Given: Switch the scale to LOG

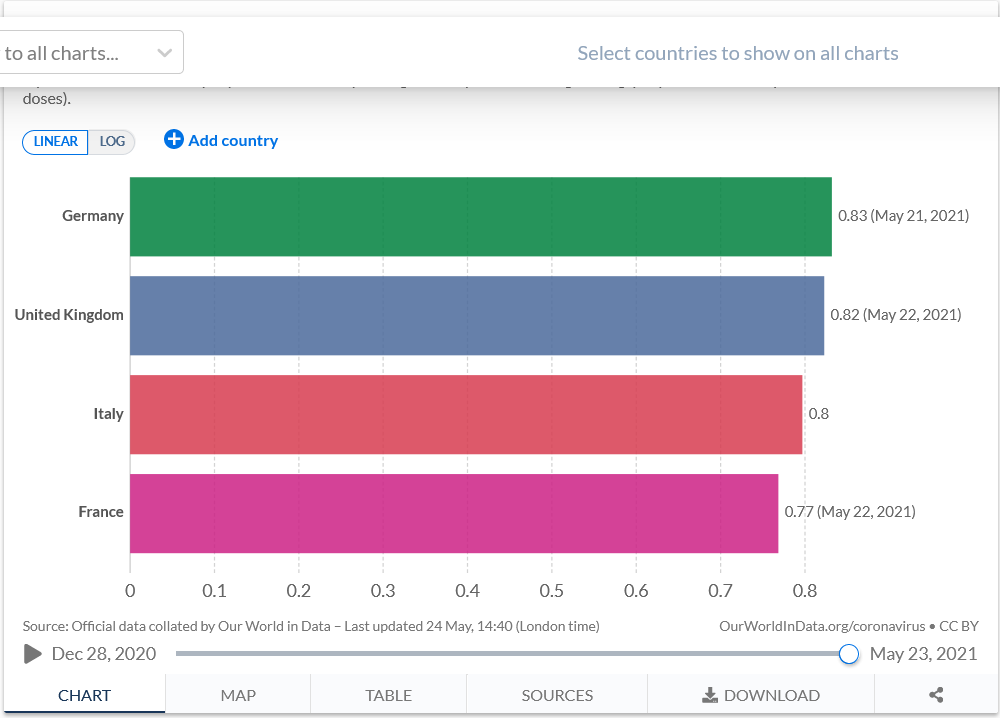Looking at the screenshot, I should pos(112,142).
